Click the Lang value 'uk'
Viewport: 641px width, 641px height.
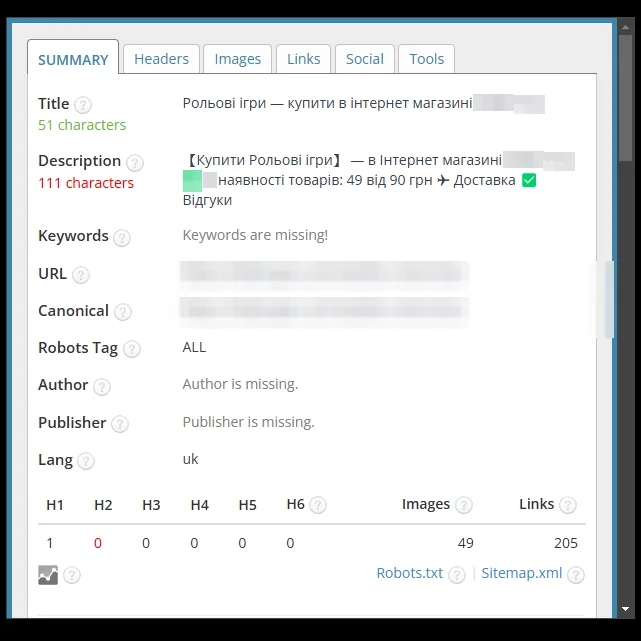(191, 459)
